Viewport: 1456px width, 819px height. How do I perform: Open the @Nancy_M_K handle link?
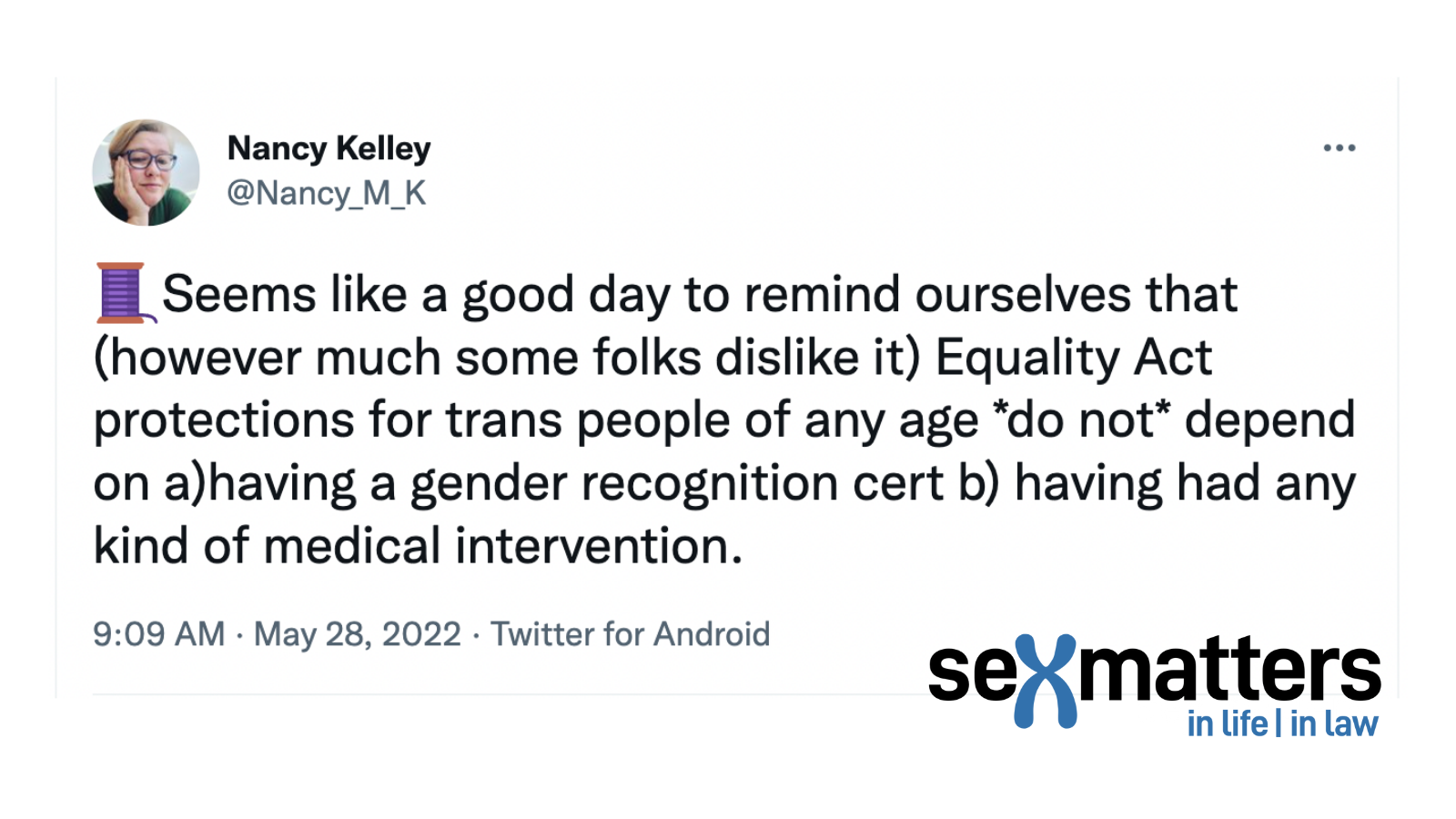(x=326, y=193)
